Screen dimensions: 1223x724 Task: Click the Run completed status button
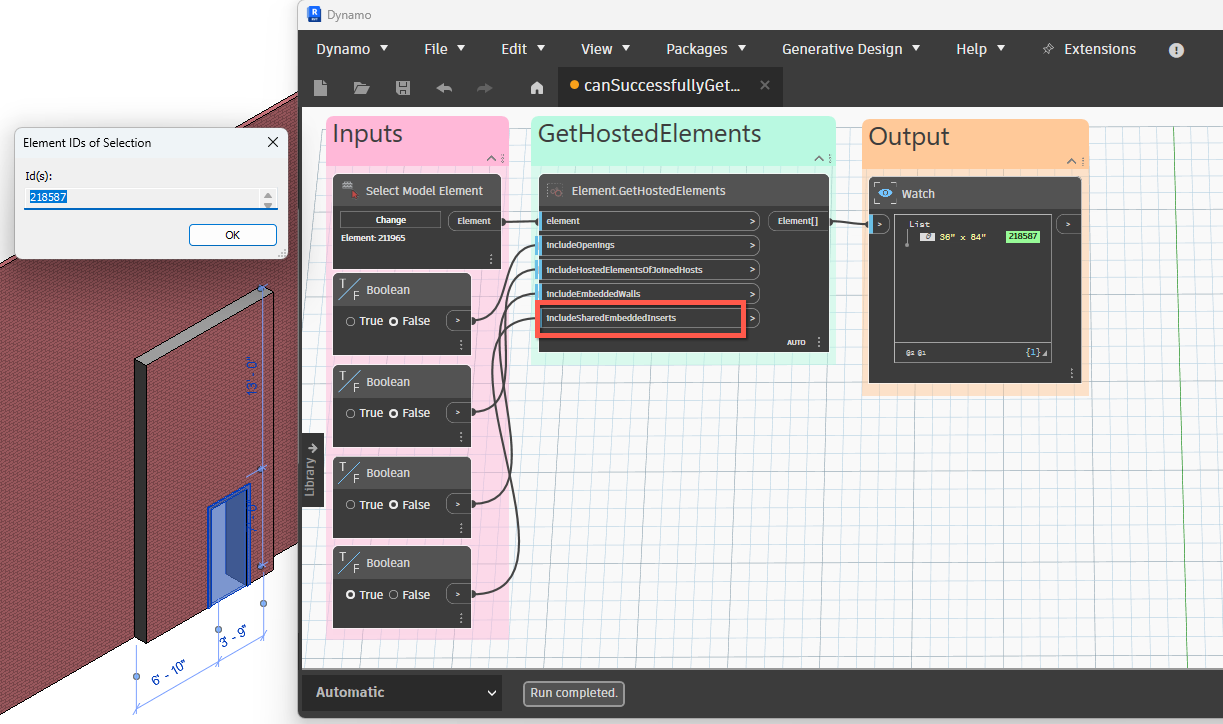coord(574,692)
